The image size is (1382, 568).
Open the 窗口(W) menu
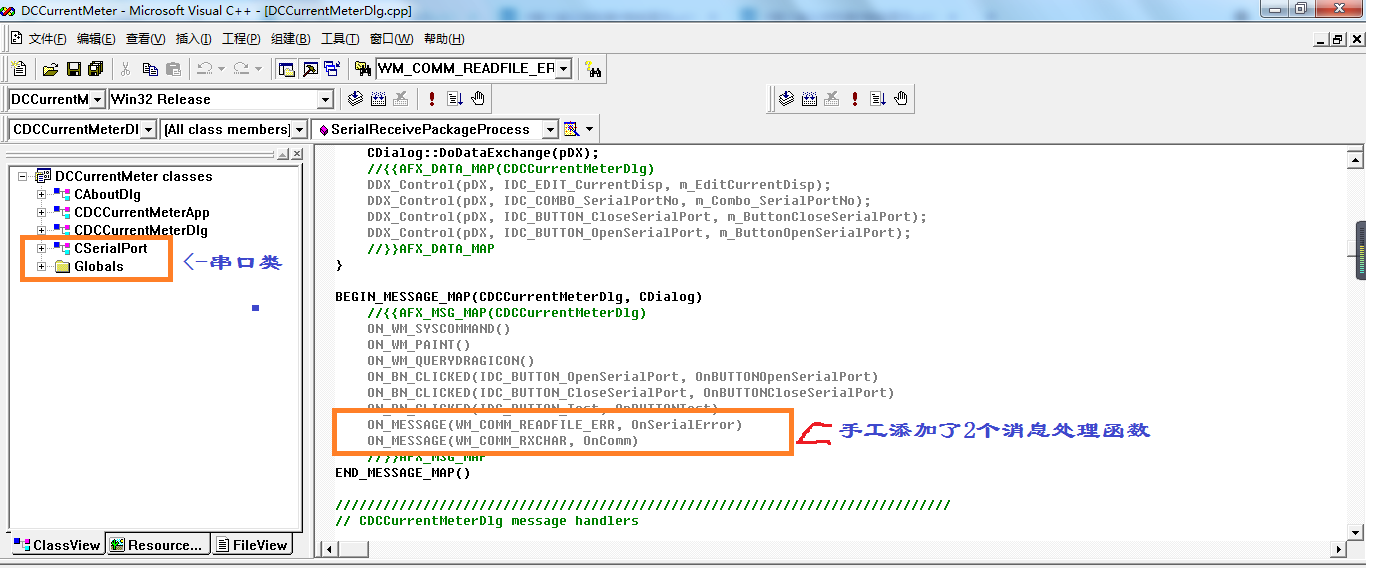point(391,39)
